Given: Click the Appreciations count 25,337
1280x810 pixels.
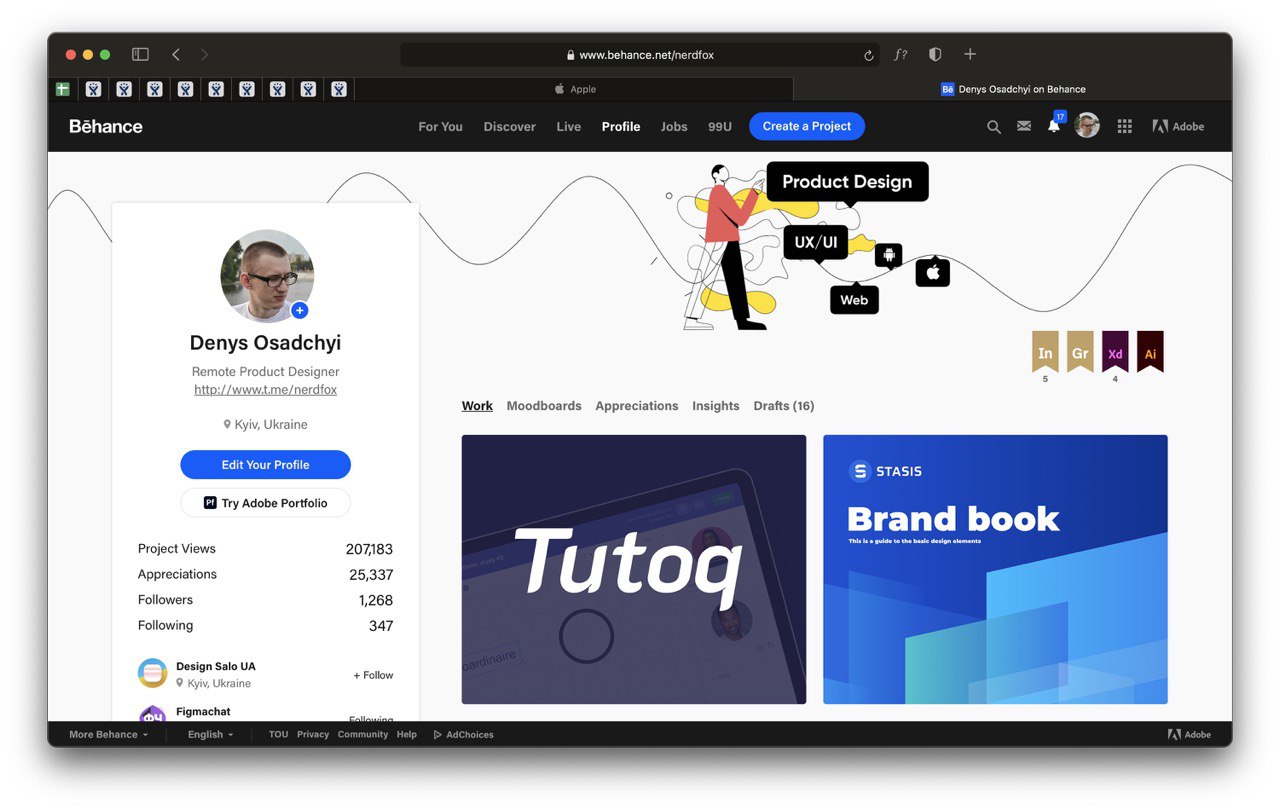Looking at the screenshot, I should [371, 575].
